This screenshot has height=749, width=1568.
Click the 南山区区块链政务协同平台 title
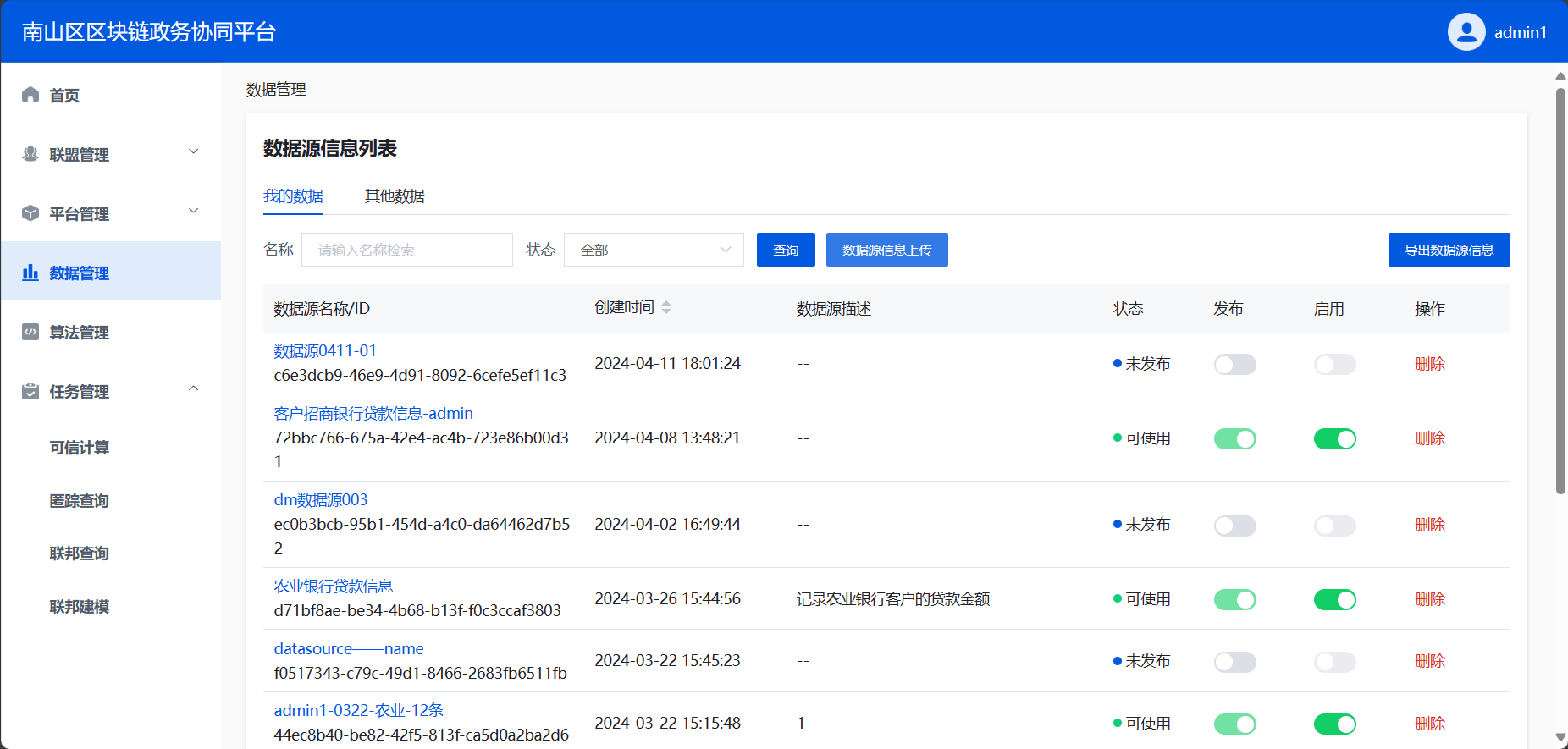[x=149, y=32]
